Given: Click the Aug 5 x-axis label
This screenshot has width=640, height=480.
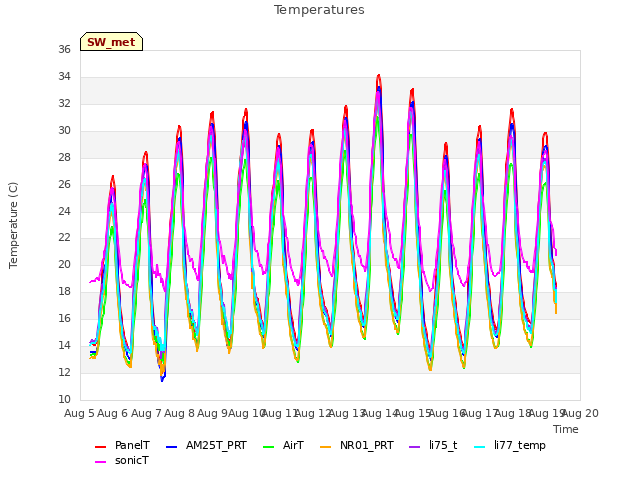Looking at the screenshot, I should [79, 413].
